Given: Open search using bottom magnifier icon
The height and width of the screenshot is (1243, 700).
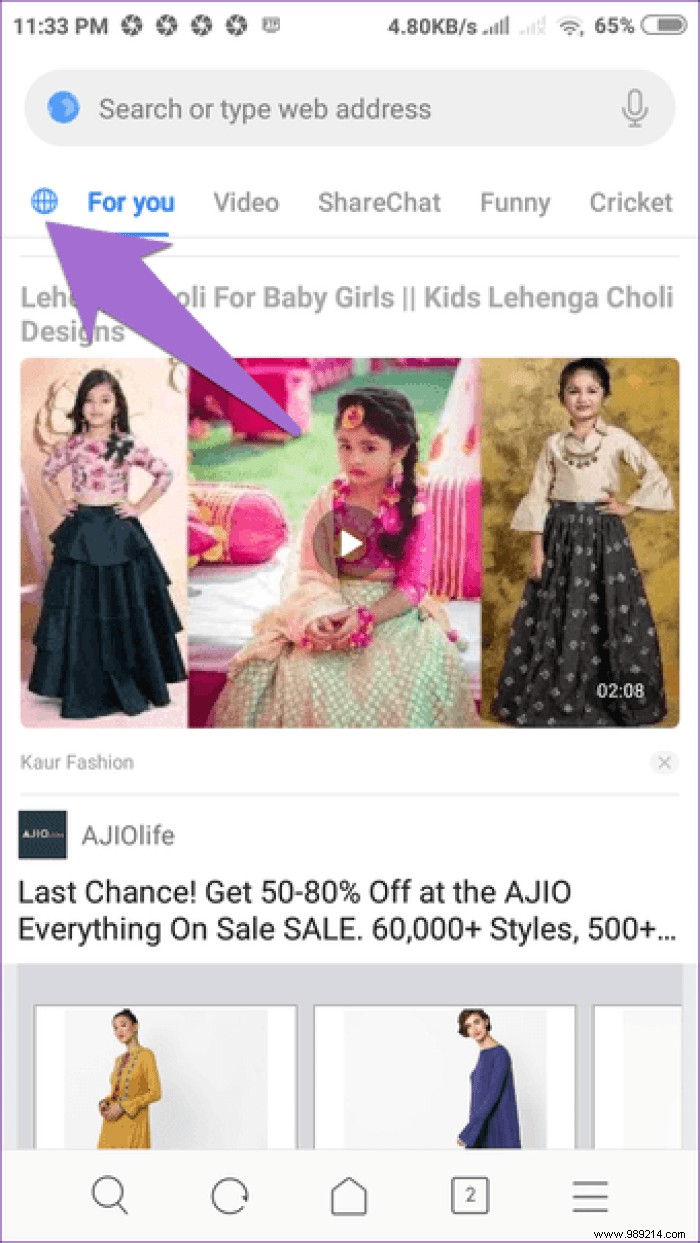Looking at the screenshot, I should point(109,1195).
